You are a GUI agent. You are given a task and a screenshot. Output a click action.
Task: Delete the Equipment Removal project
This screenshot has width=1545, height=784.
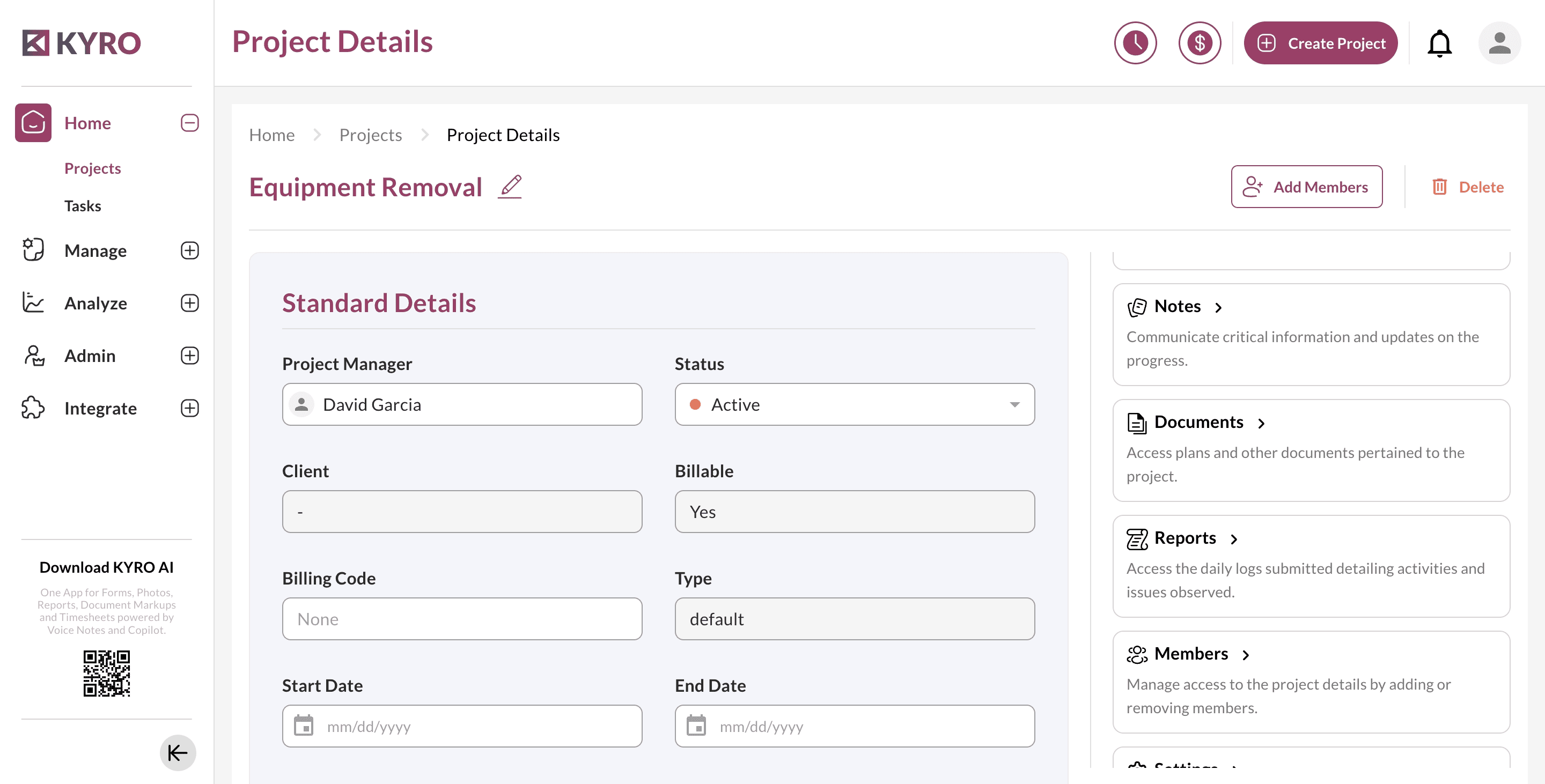1468,187
